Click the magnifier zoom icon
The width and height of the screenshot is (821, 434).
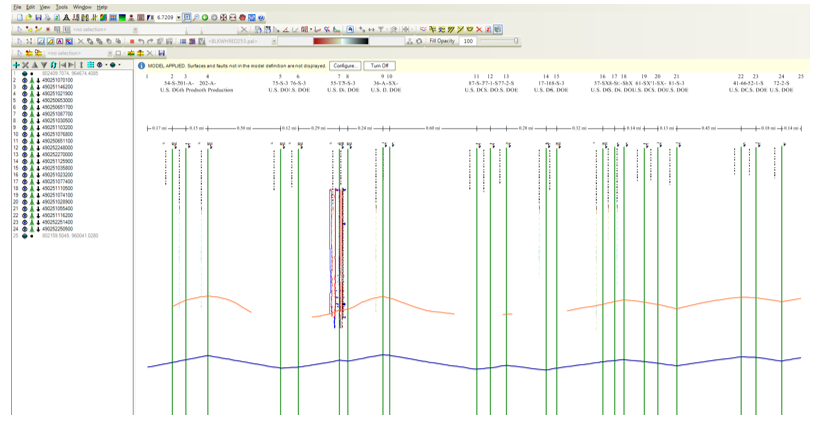pyautogui.click(x=196, y=17)
